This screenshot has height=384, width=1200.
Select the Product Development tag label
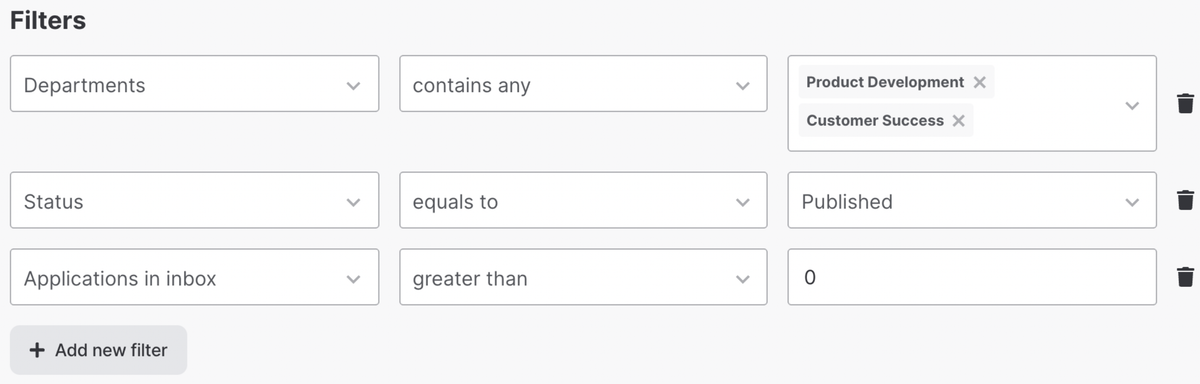pyautogui.click(x=885, y=82)
